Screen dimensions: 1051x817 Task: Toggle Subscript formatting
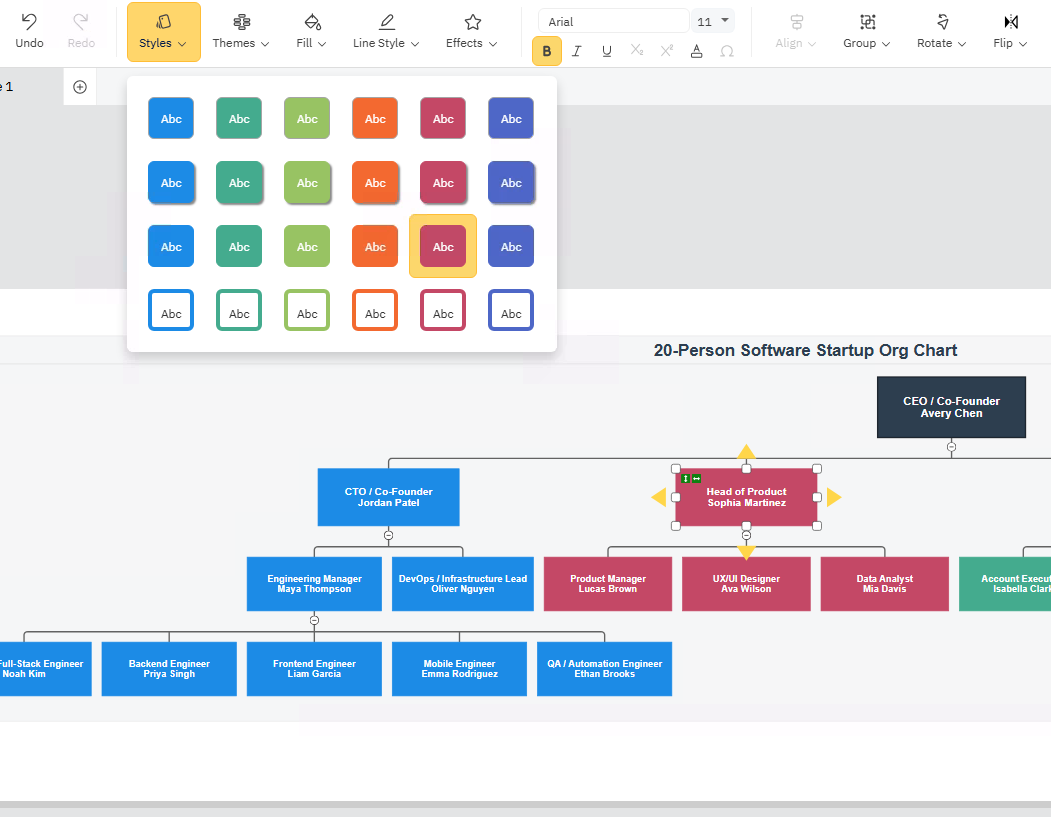[x=637, y=51]
